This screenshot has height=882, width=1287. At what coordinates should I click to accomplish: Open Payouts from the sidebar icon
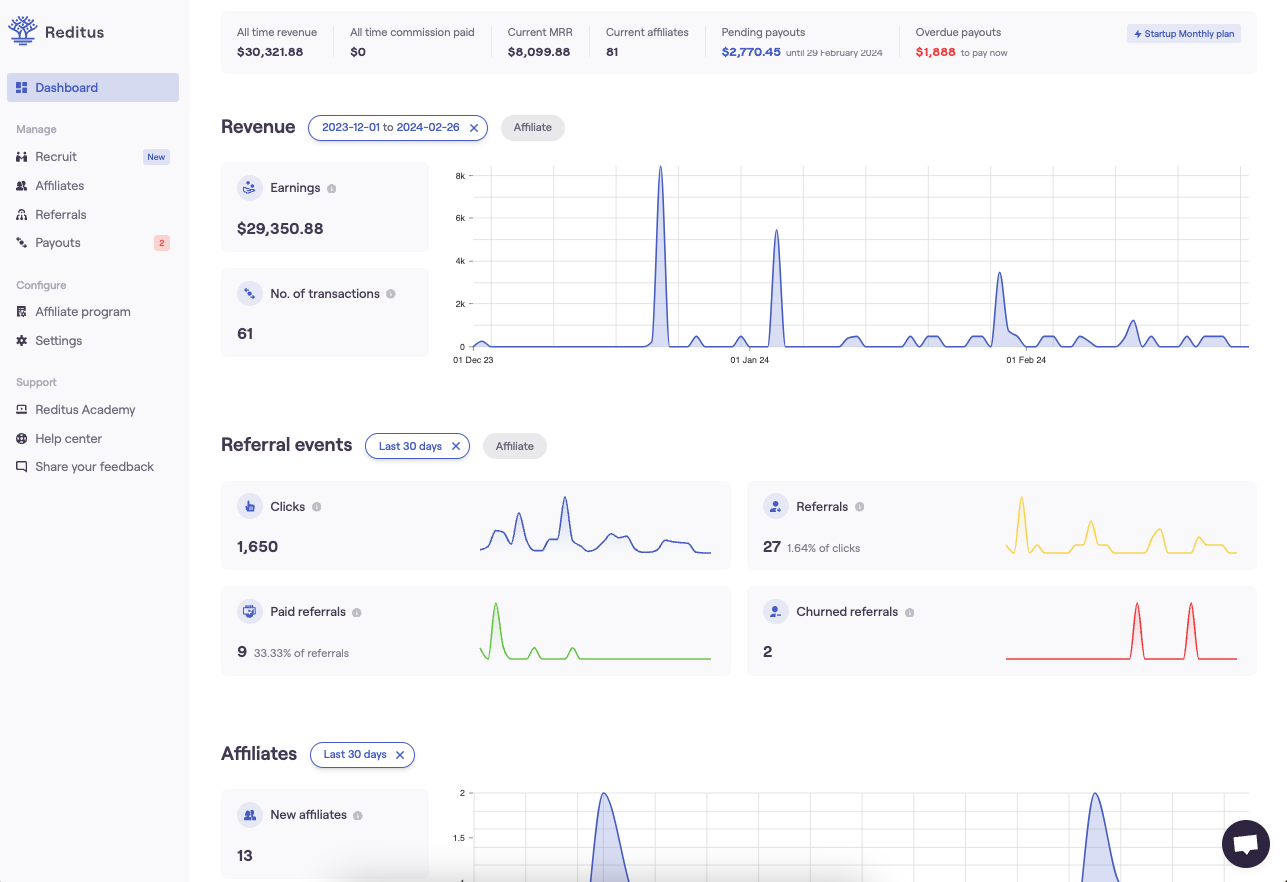coord(21,242)
